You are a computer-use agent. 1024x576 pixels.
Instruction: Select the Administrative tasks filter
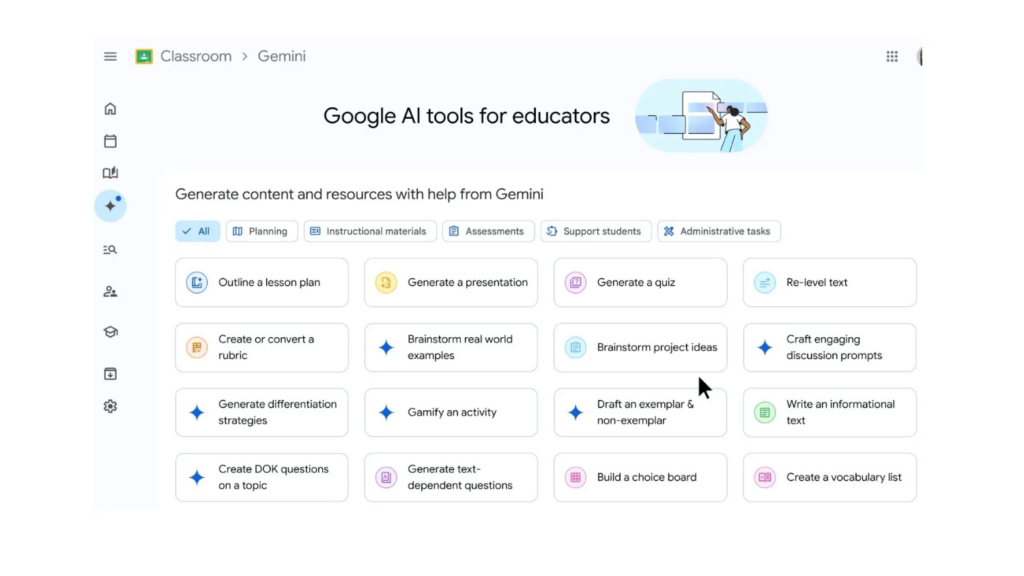[x=718, y=231]
